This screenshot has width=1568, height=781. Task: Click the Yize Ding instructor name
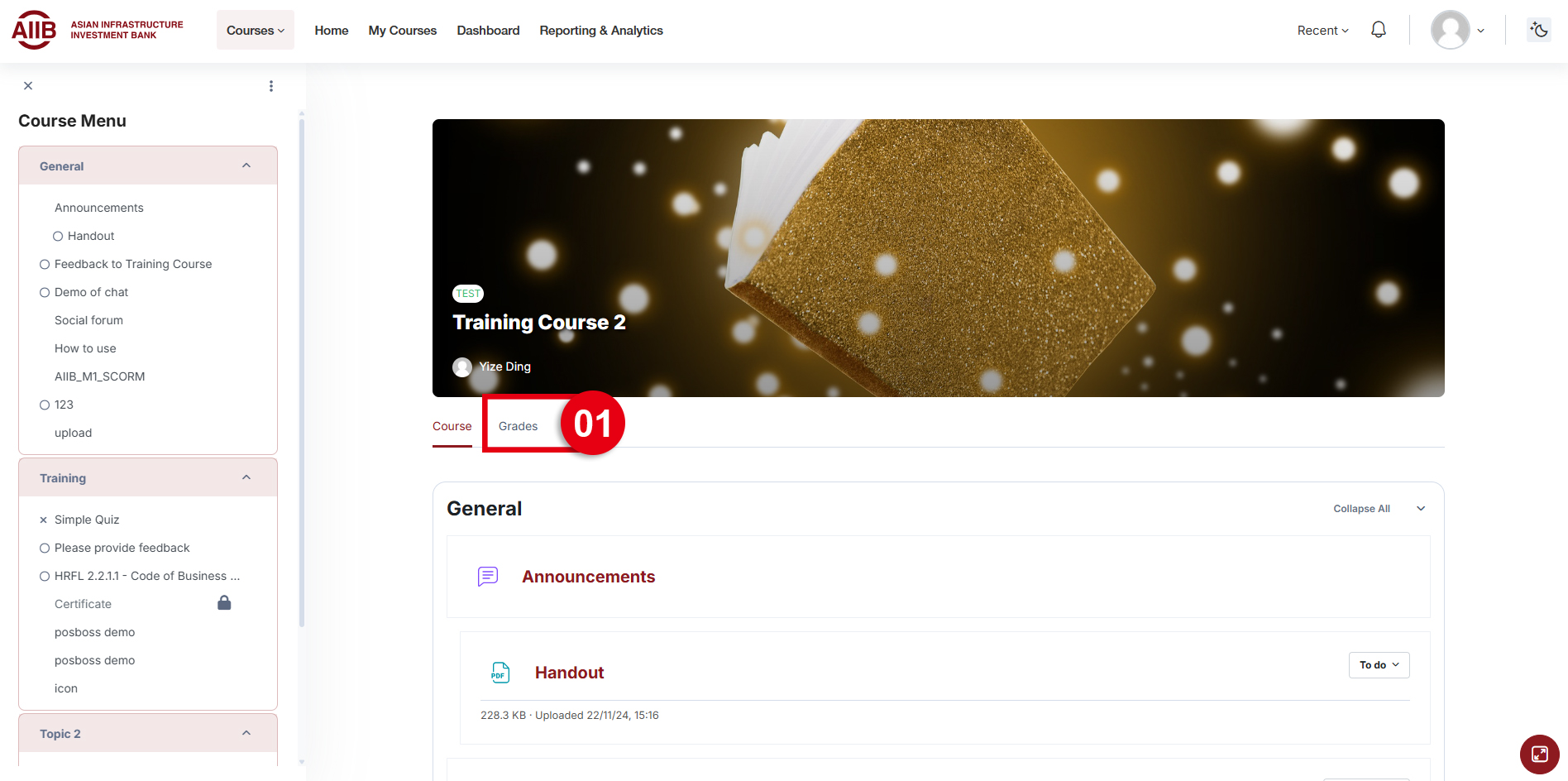click(x=505, y=367)
